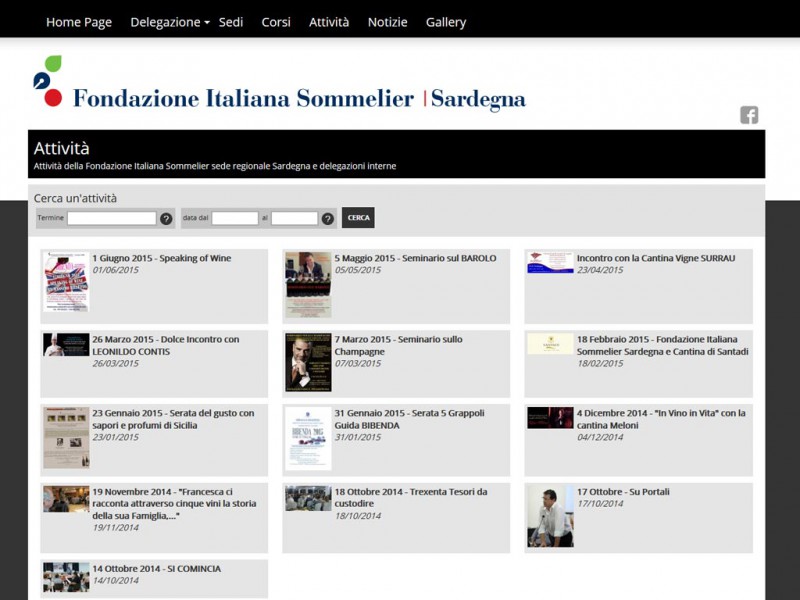
Task: Open '7 Marzo 2015 - Seminario sullo Champagne'
Action: [398, 345]
